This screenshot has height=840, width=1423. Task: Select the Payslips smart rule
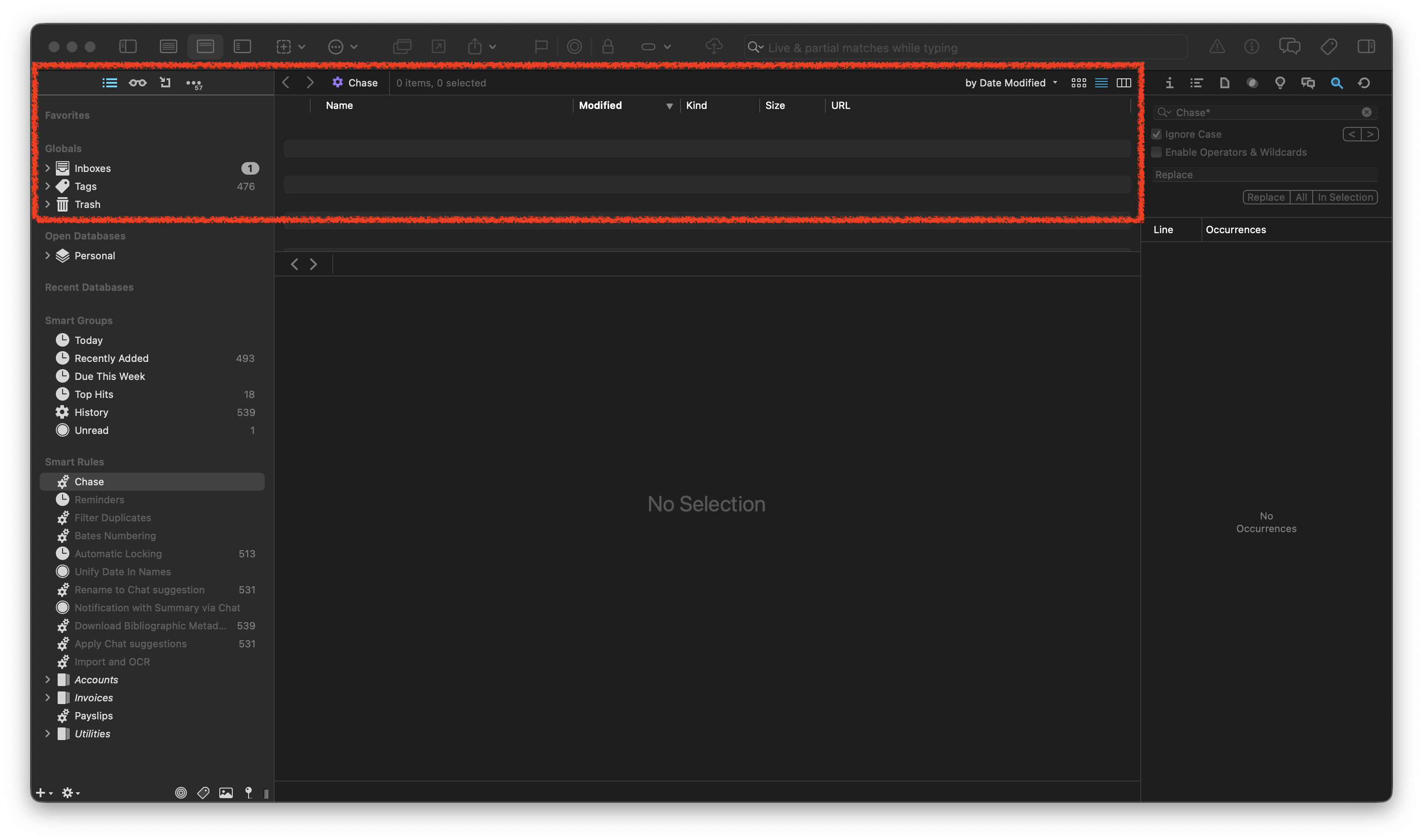pyautogui.click(x=93, y=715)
